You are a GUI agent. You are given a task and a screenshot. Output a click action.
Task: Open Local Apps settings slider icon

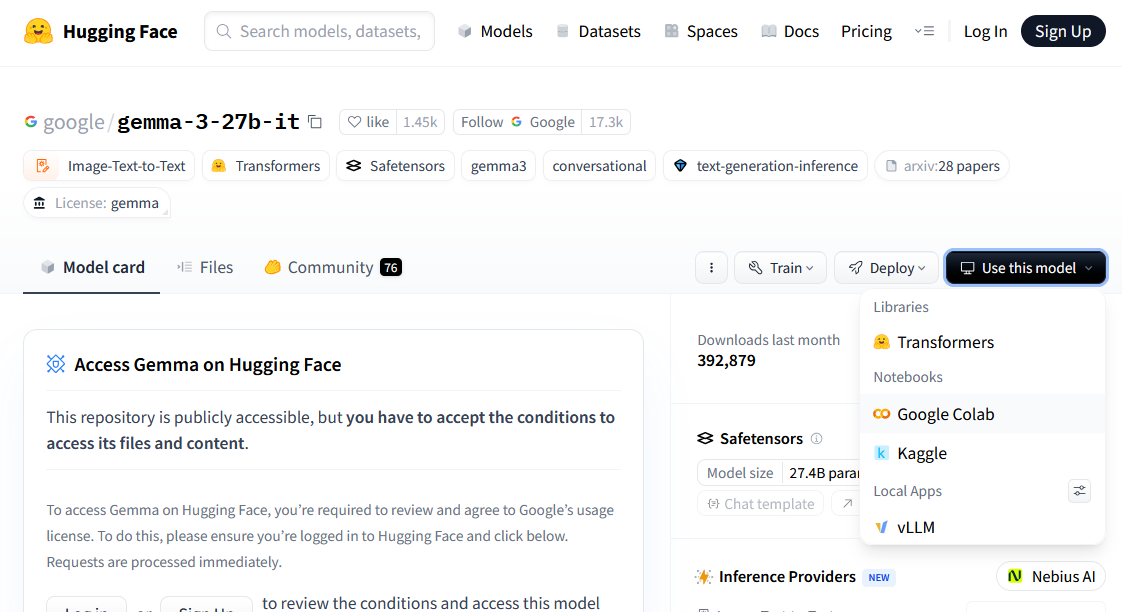click(x=1079, y=491)
